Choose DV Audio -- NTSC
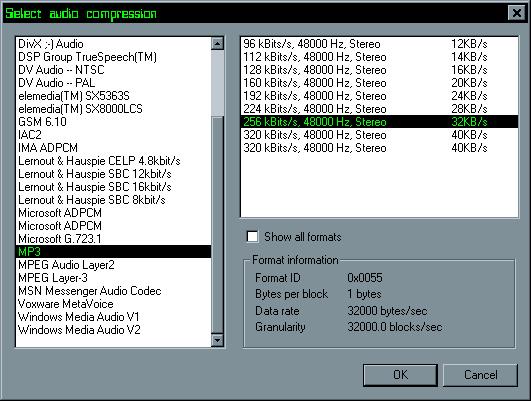Viewport: 531px width, 401px height. click(113, 70)
